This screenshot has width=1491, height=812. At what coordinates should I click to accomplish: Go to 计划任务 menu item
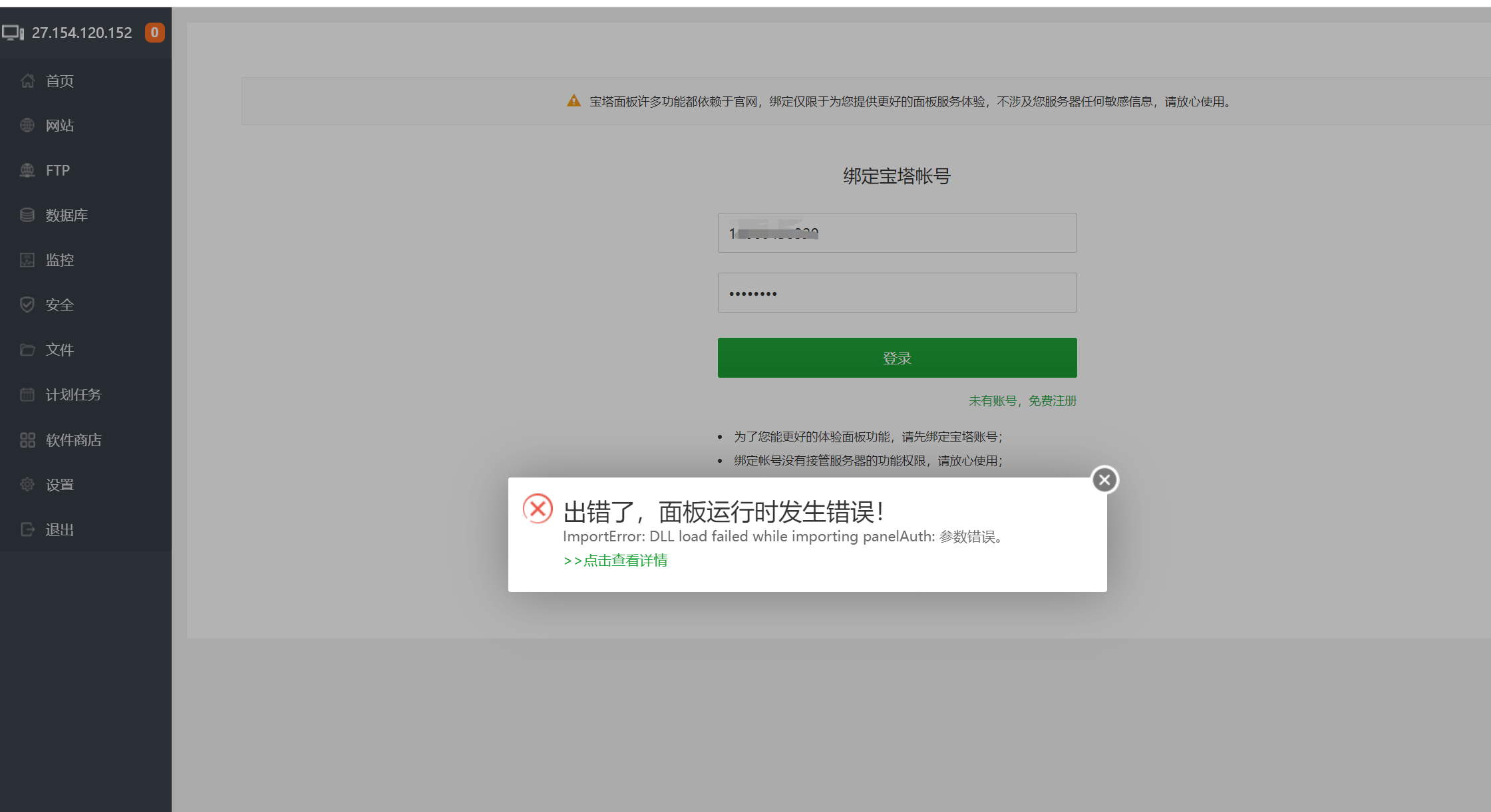click(x=86, y=394)
